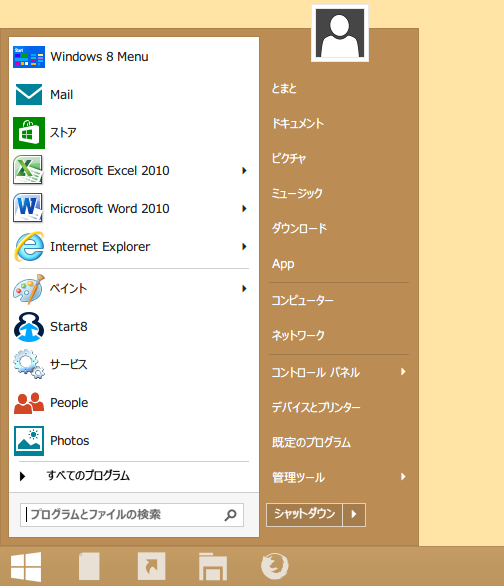The height and width of the screenshot is (586, 504).
Task: Click the Firefox icon in taskbar
Action: click(x=275, y=566)
